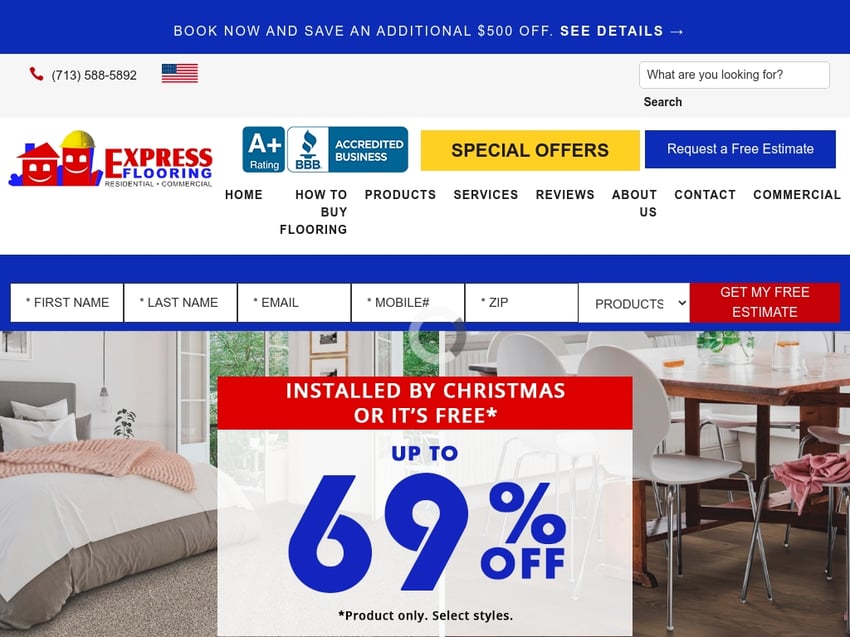The height and width of the screenshot is (637, 850).
Task: Open the BBB Accredited Business badge
Action: point(347,150)
